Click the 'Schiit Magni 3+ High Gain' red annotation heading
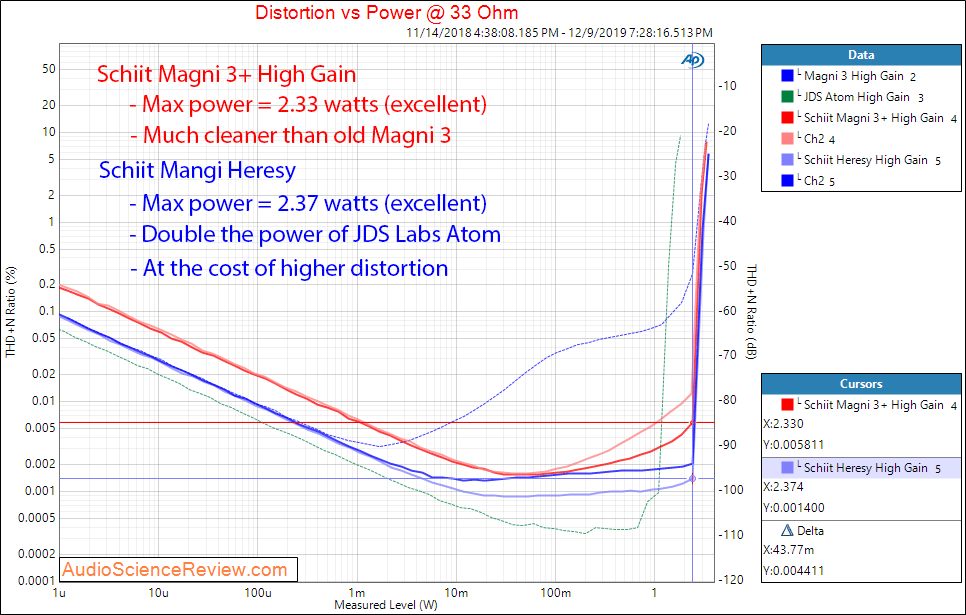Image resolution: width=966 pixels, height=615 pixels. point(227,74)
